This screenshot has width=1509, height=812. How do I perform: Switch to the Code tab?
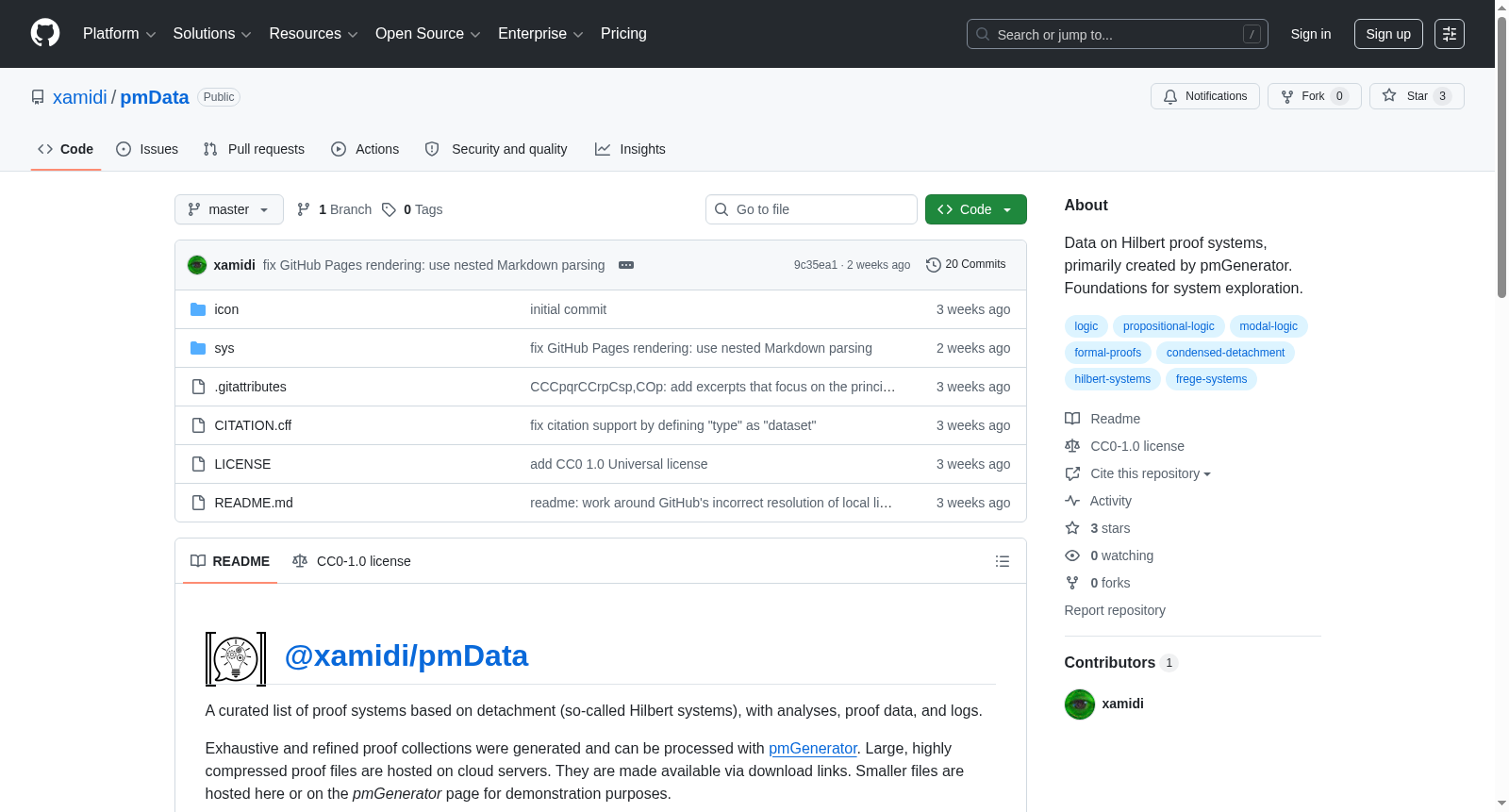click(x=66, y=149)
